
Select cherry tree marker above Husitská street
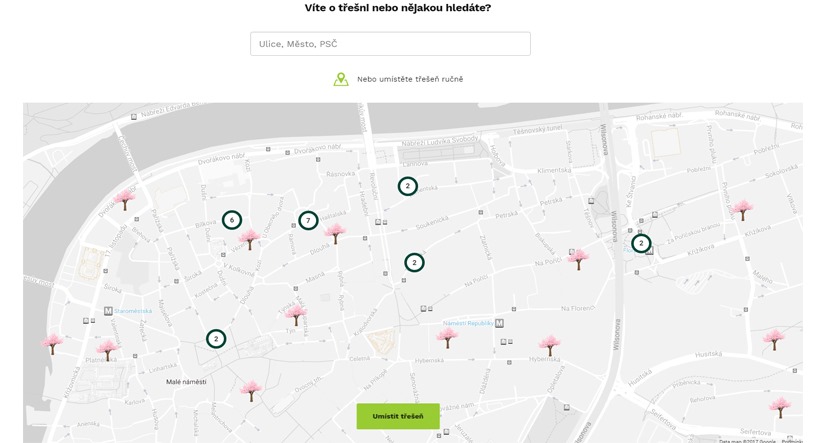774,340
